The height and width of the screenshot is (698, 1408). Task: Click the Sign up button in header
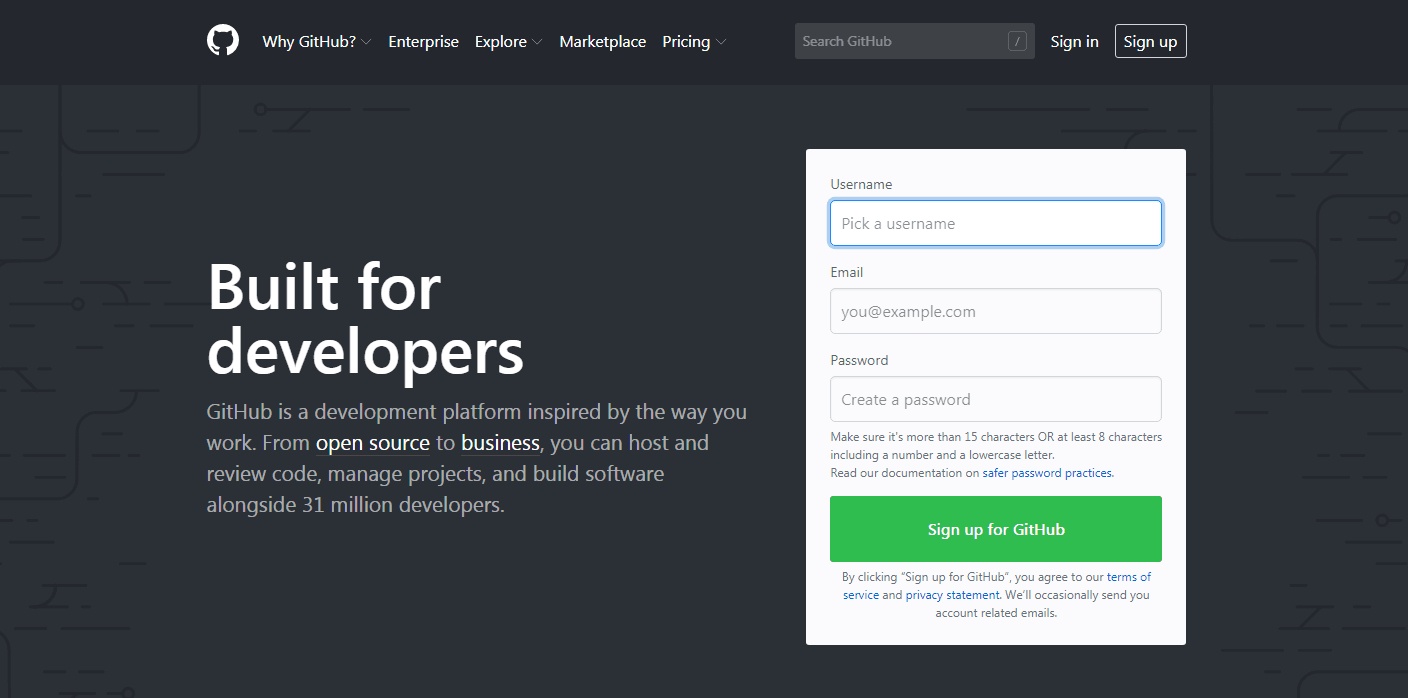click(x=1150, y=41)
